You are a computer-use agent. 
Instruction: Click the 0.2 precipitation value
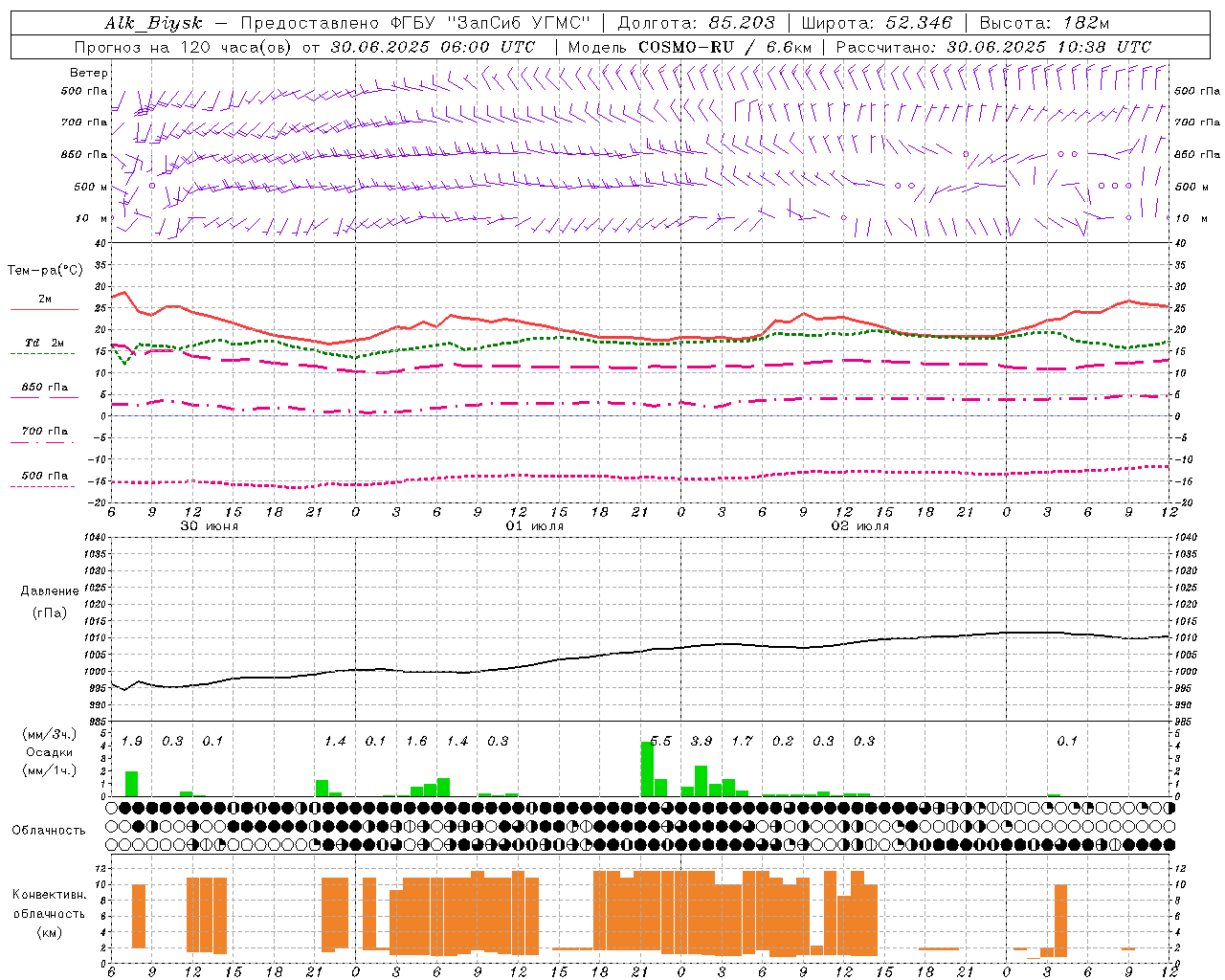pos(783,742)
